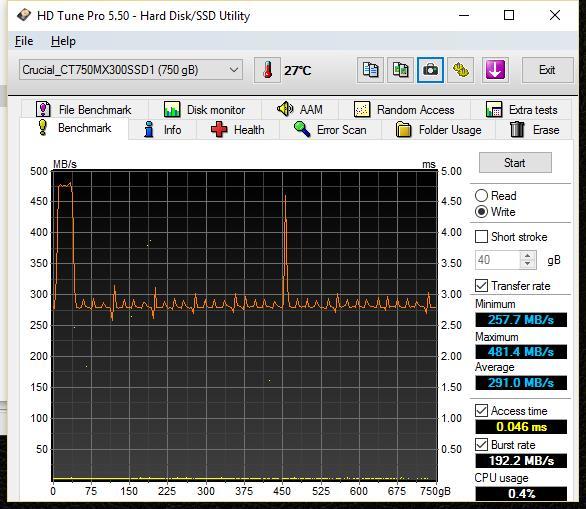Click the red cross Health icon
This screenshot has height=509, width=586.
click(x=219, y=129)
